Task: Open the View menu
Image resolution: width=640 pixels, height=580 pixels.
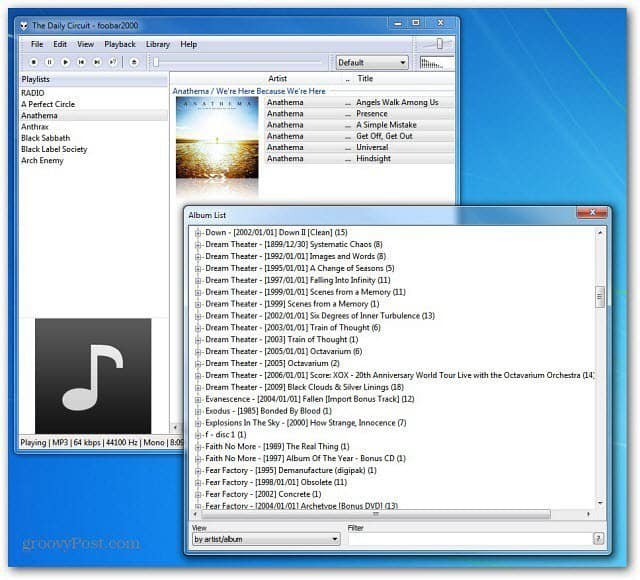Action: pos(85,44)
